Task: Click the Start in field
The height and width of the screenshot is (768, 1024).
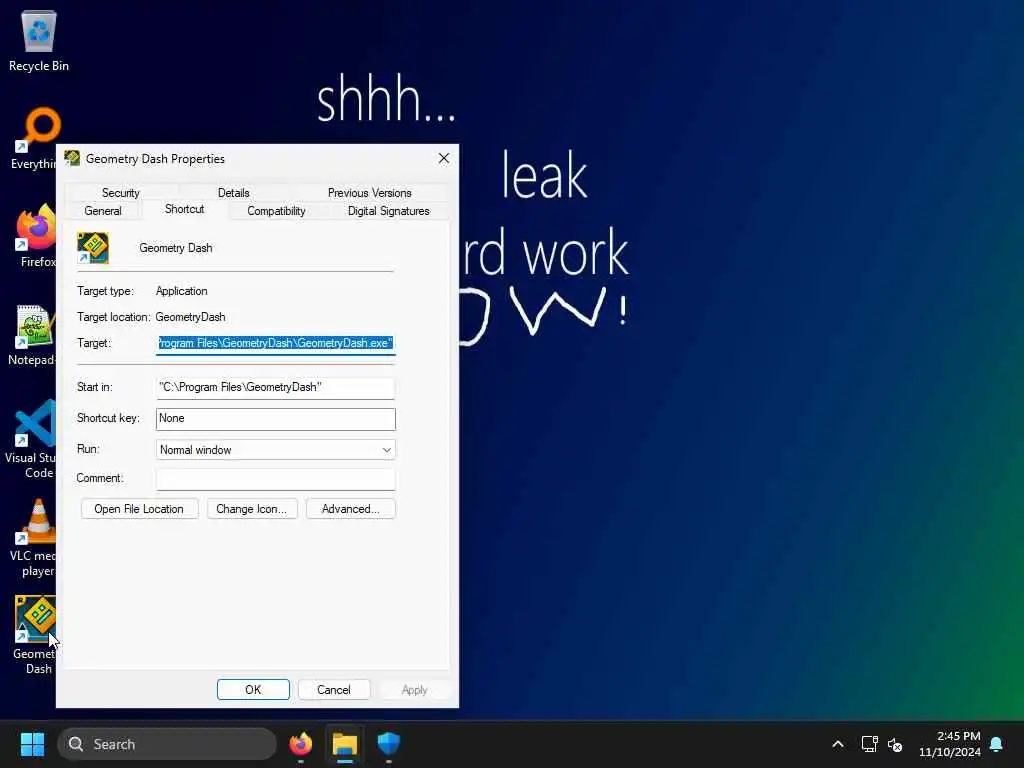Action: tap(276, 387)
